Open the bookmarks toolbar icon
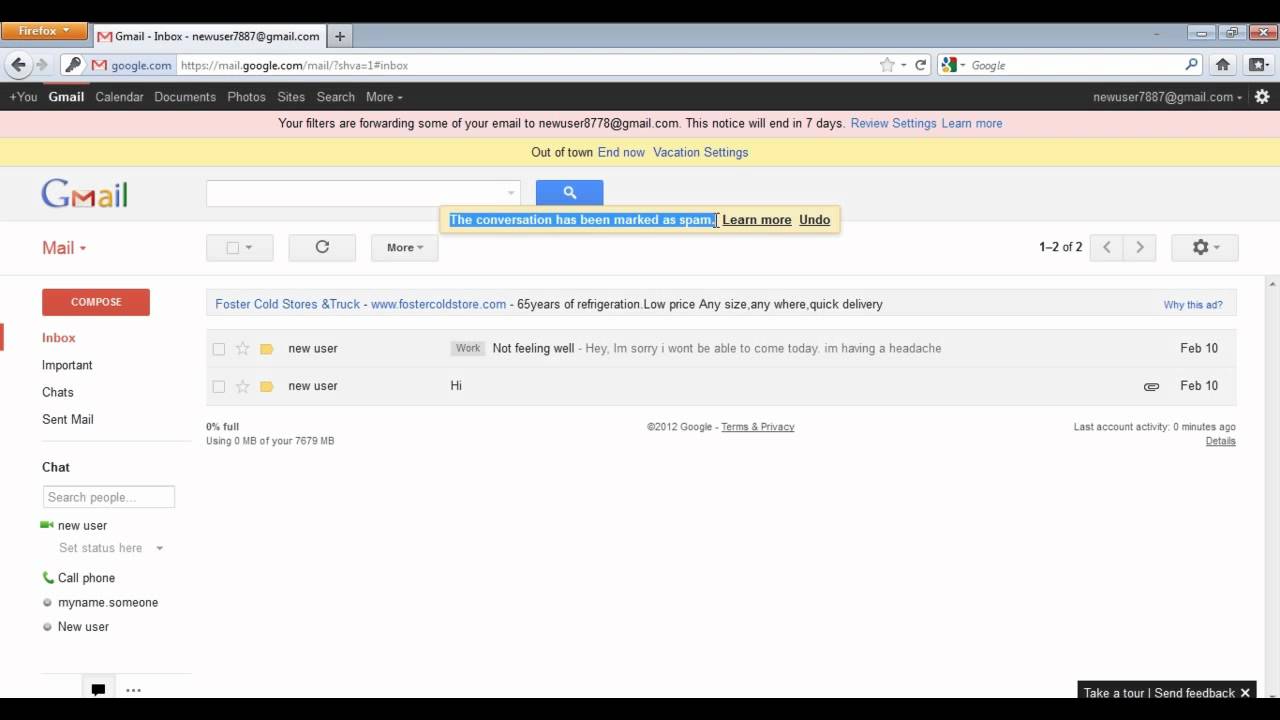 [1257, 65]
